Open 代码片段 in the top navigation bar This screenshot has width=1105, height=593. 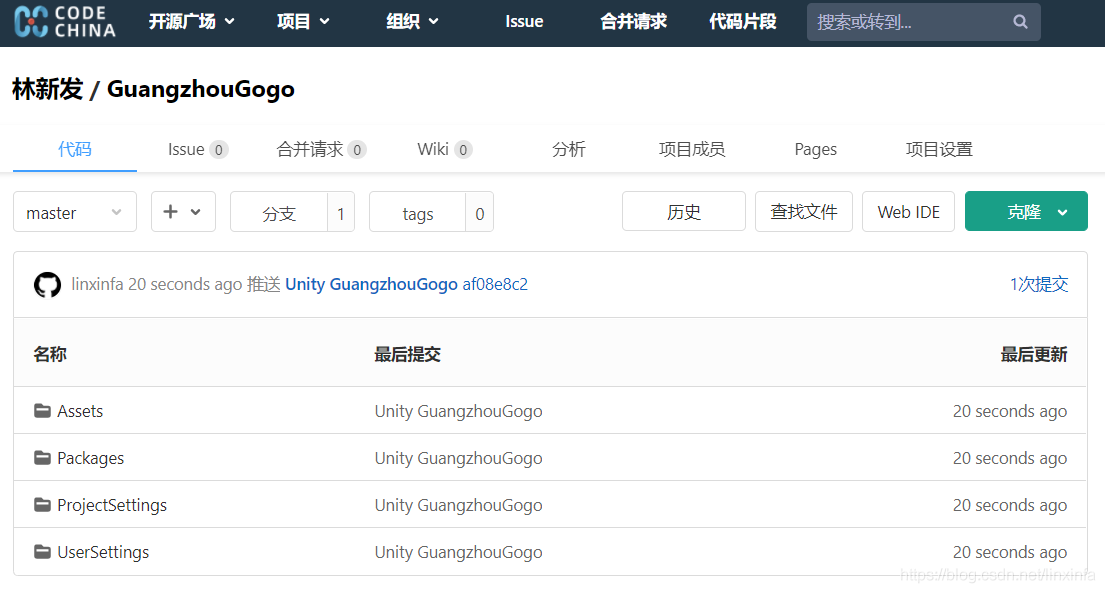click(743, 22)
